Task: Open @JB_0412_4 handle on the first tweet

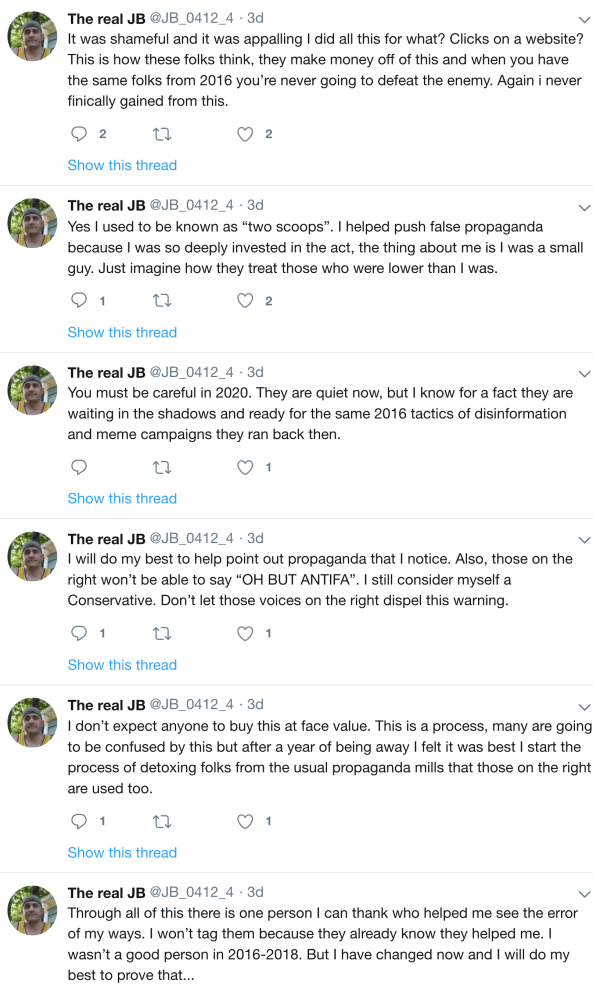Action: 191,18
